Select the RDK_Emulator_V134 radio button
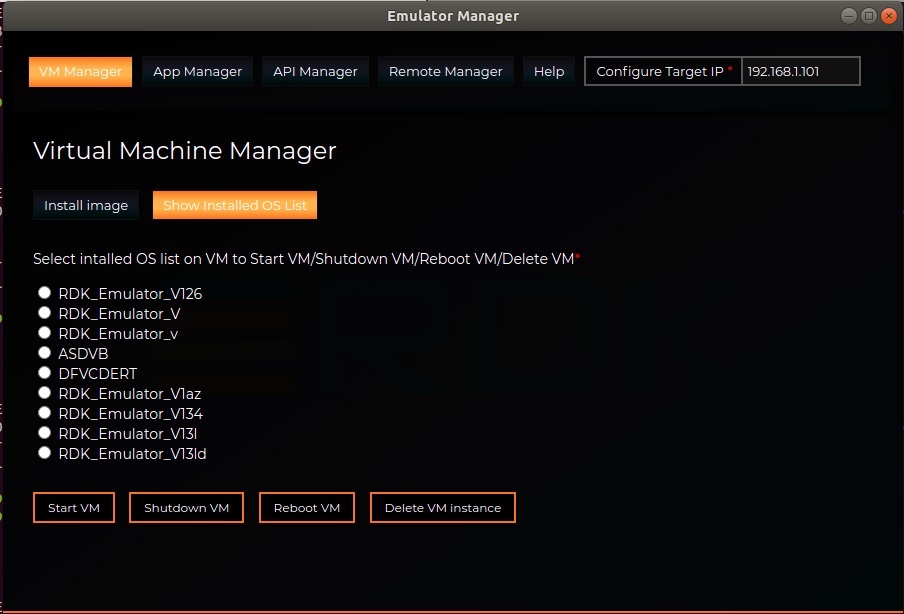 click(x=44, y=413)
